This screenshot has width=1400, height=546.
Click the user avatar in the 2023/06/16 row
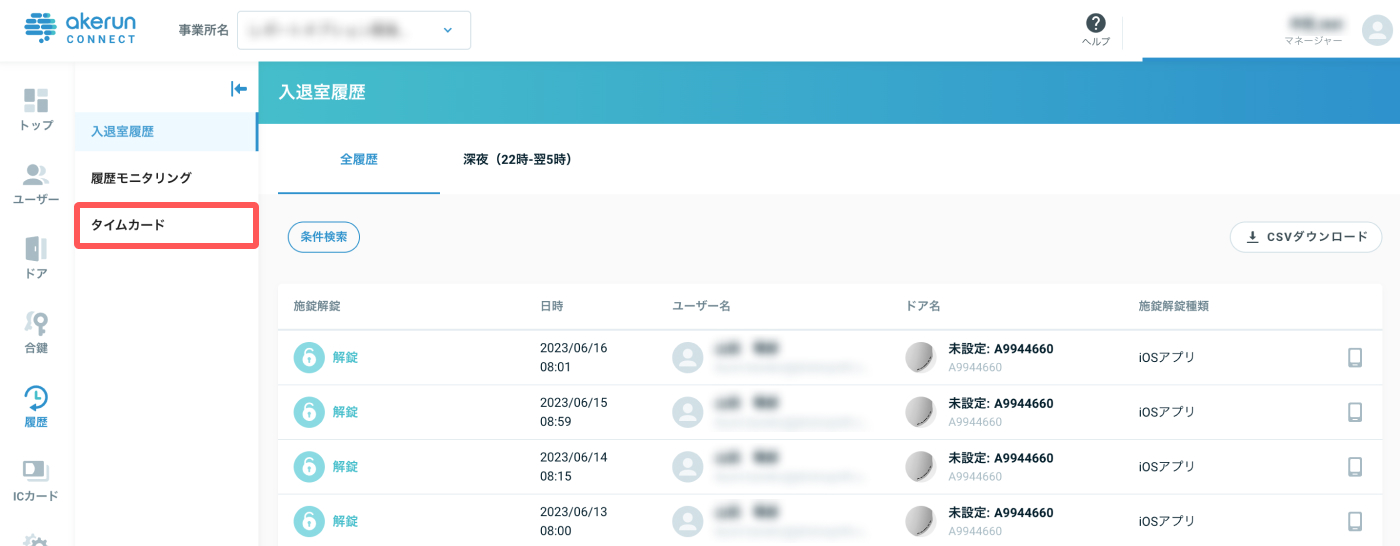(688, 357)
